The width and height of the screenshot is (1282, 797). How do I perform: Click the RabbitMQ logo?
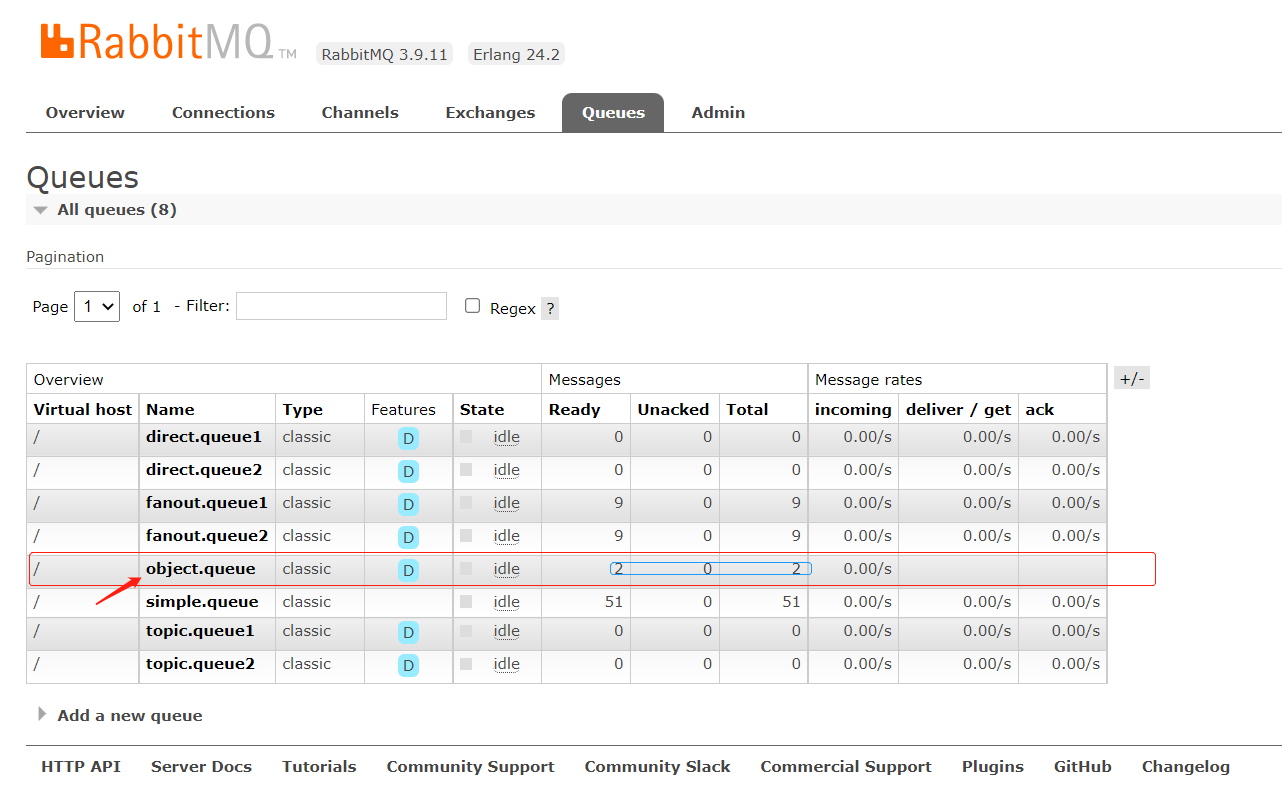click(x=169, y=42)
